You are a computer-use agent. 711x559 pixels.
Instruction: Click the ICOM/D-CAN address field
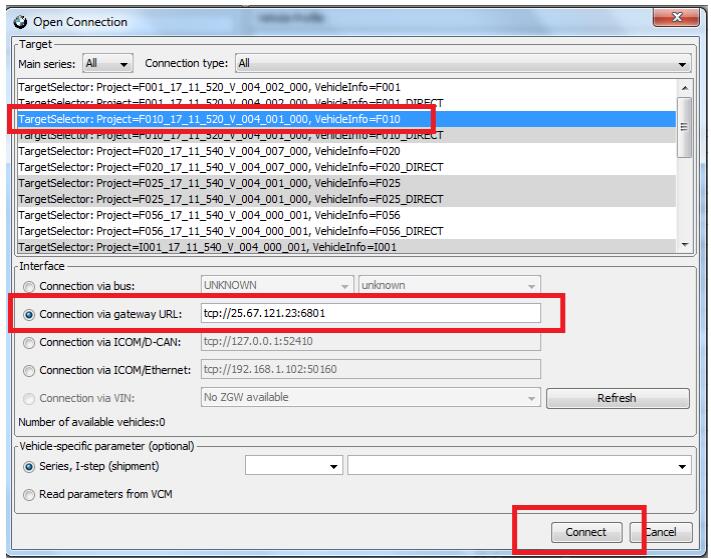371,341
